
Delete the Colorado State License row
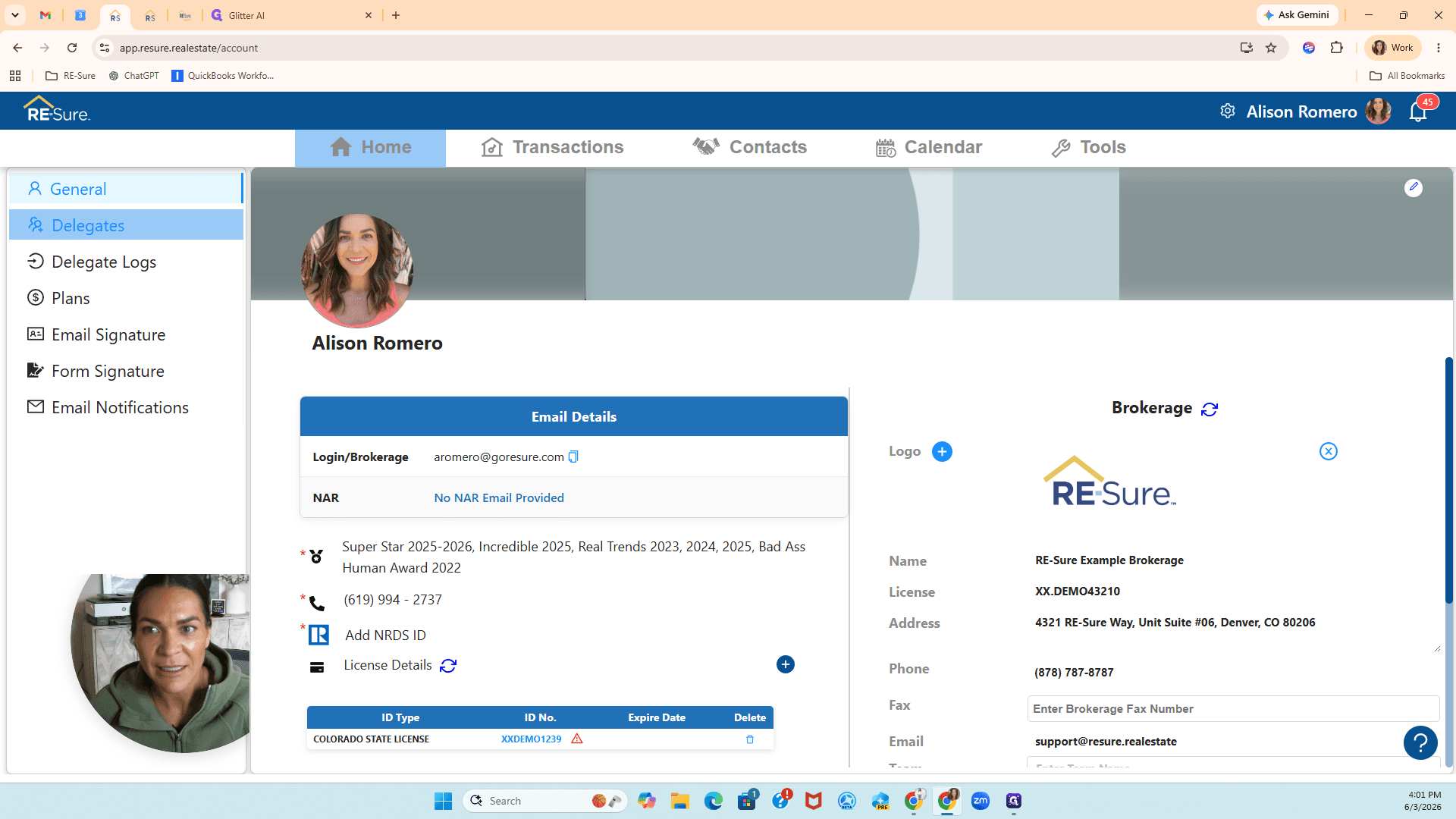(750, 739)
